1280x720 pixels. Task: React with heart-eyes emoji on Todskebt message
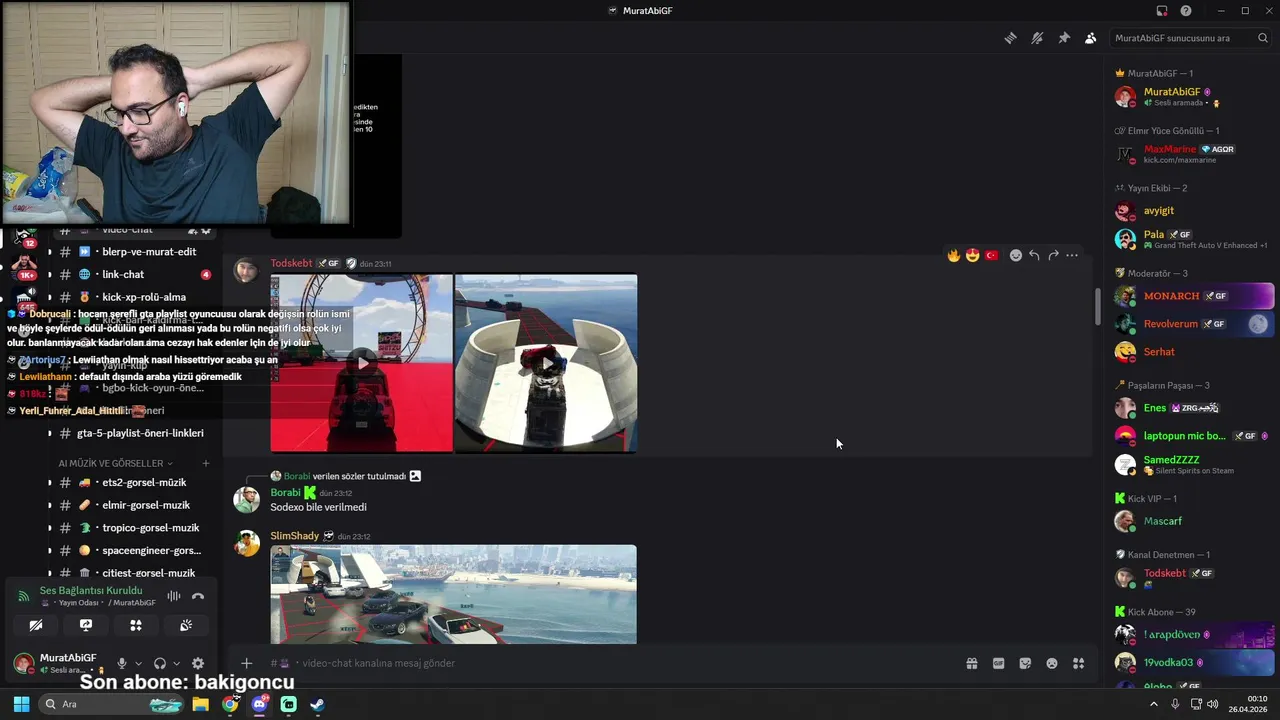tap(973, 255)
